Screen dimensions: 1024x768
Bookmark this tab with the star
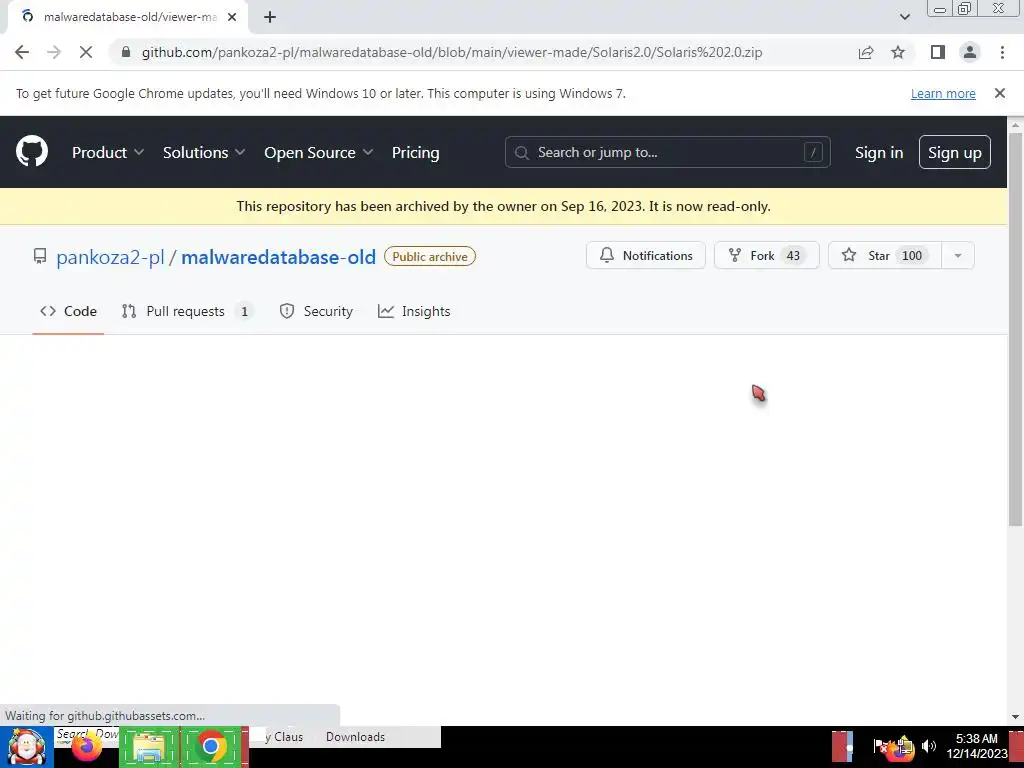pyautogui.click(x=898, y=52)
